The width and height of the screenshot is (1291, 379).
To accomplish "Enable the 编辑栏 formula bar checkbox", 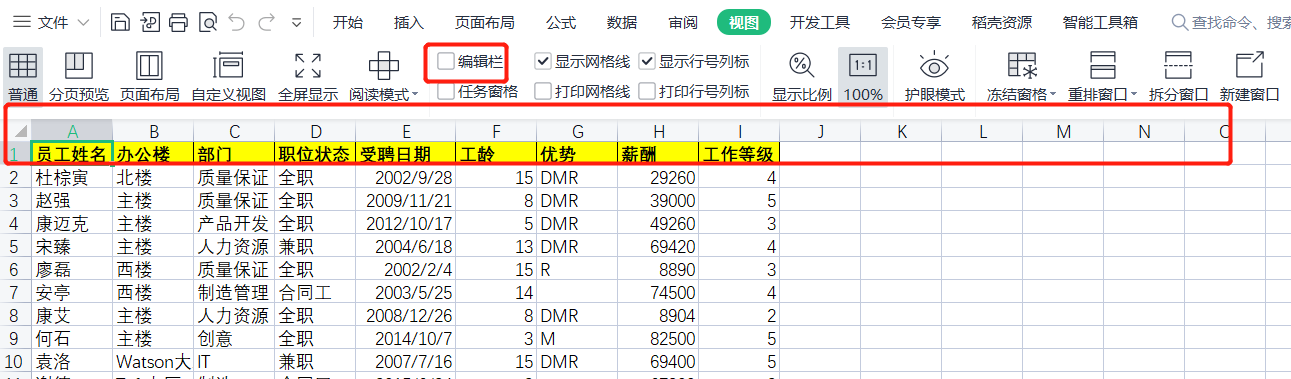I will point(446,62).
